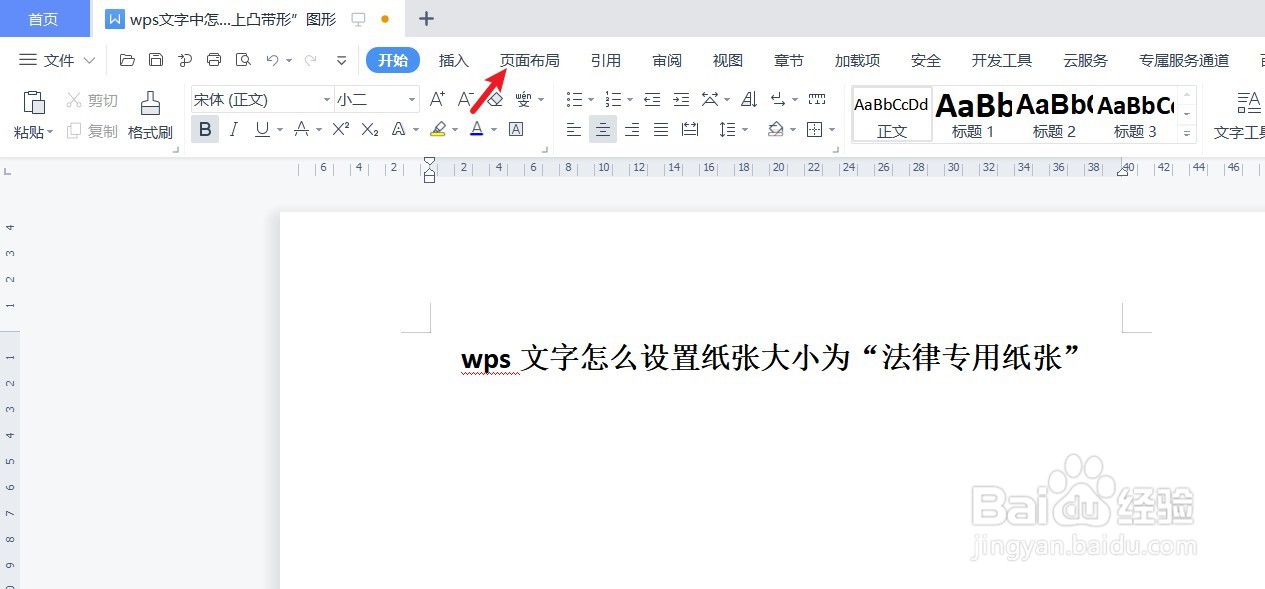Clear formatting with the eraser icon
Image resolution: width=1265 pixels, height=589 pixels.
[x=495, y=99]
